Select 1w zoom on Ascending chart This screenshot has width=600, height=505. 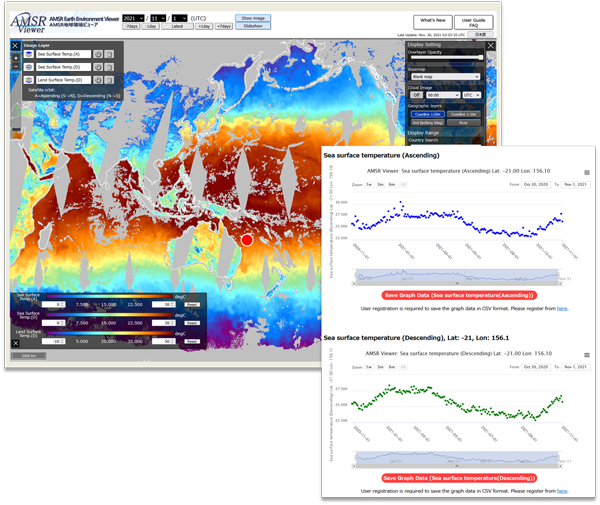click(369, 184)
